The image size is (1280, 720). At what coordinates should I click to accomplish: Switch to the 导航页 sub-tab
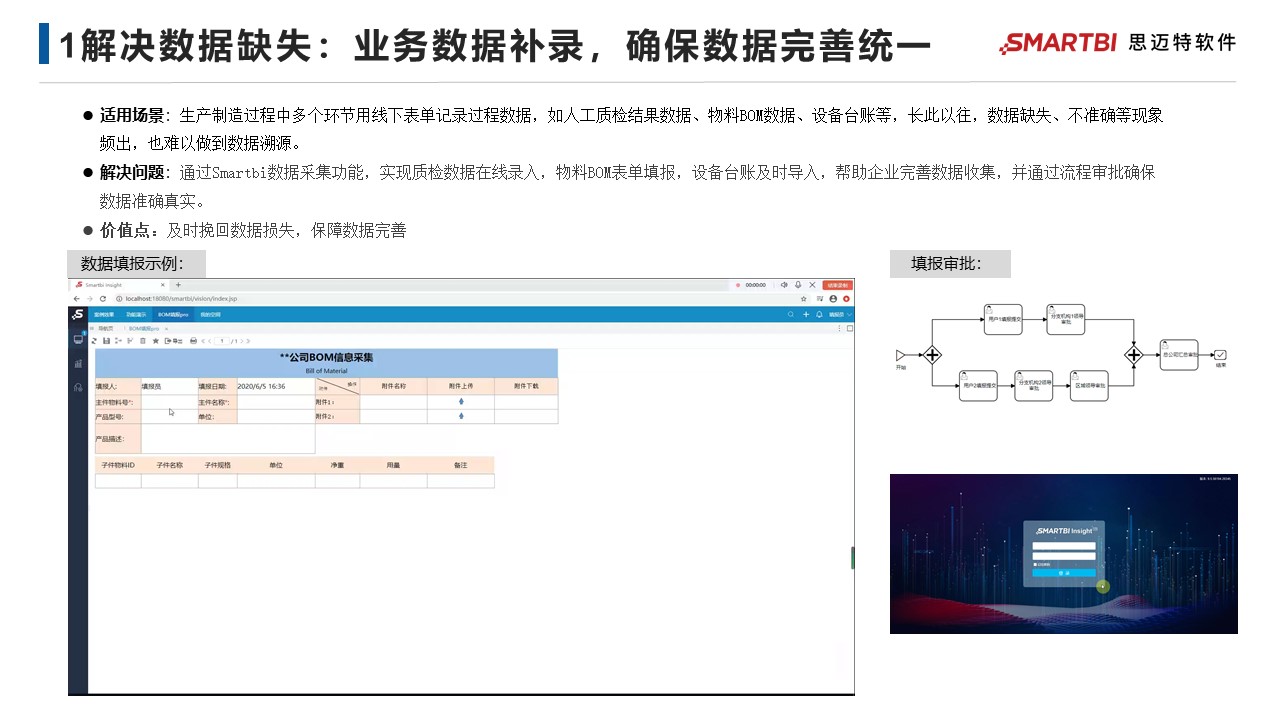click(105, 328)
